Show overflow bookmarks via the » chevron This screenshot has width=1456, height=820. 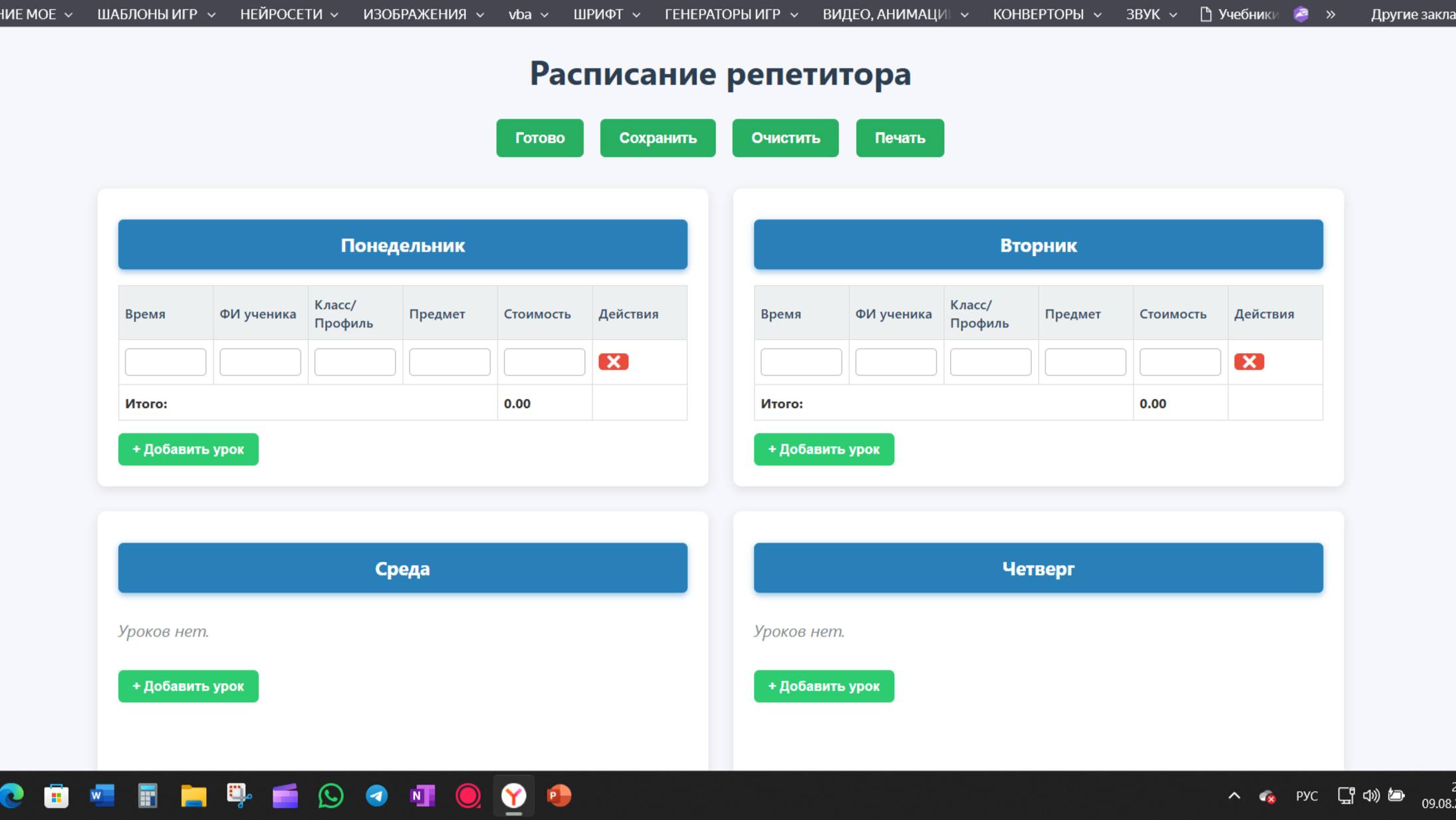click(1332, 13)
